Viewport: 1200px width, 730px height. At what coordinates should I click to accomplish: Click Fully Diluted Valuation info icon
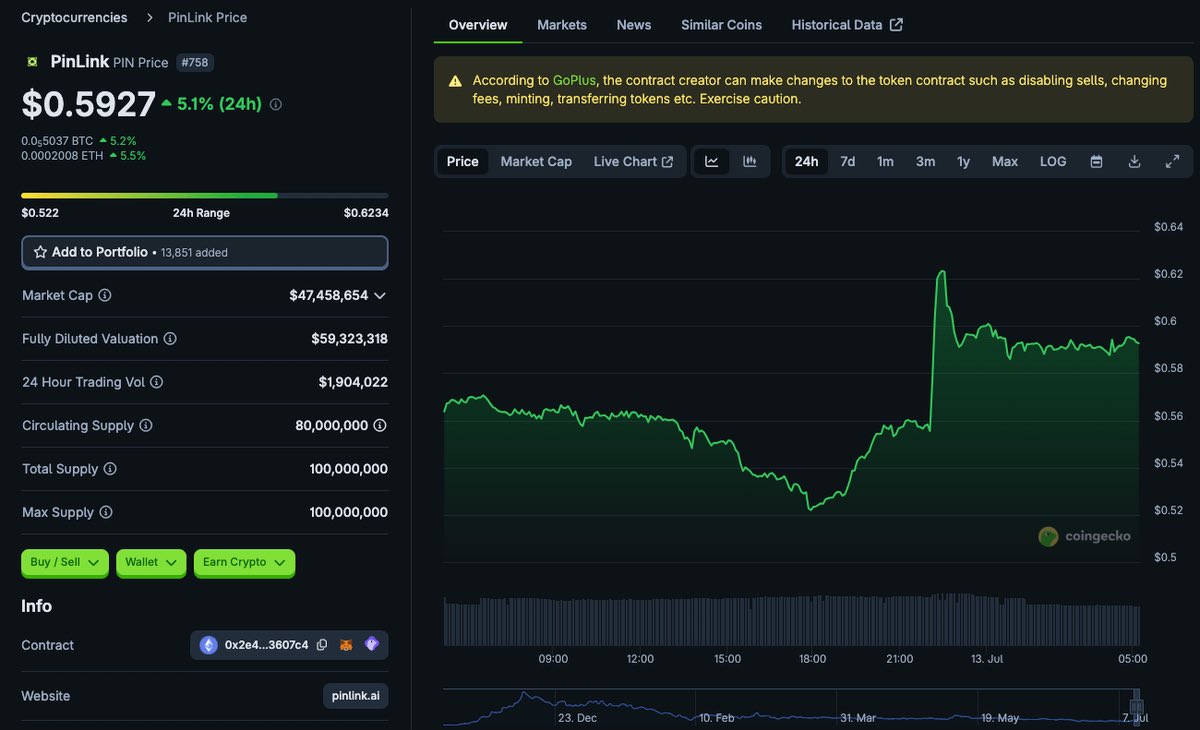(x=170, y=339)
